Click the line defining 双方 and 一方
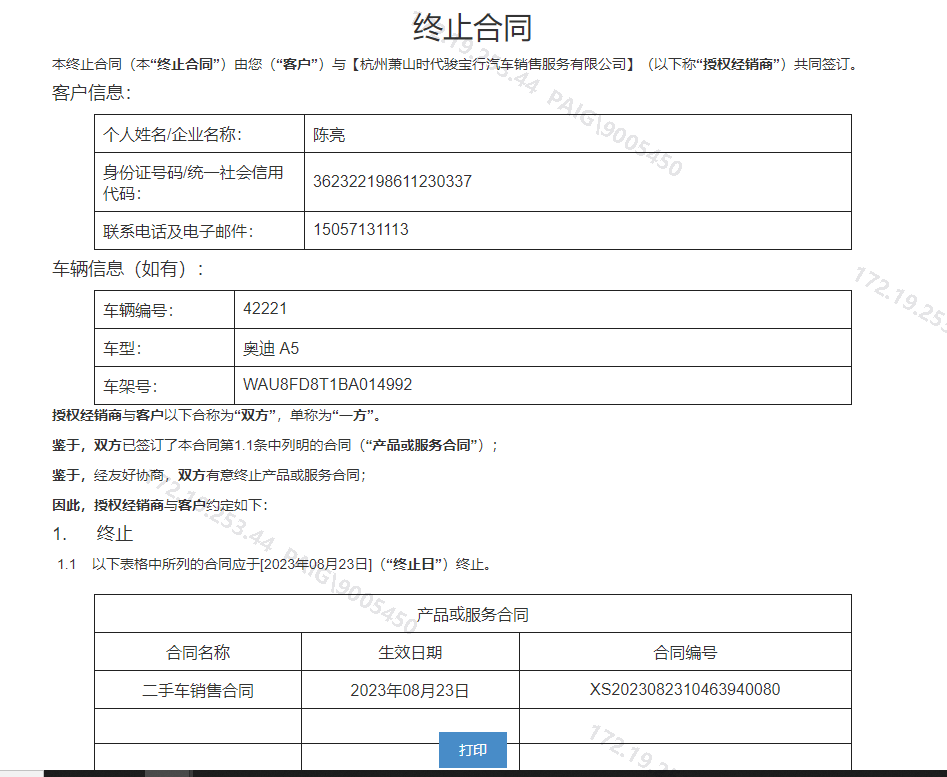 216,415
